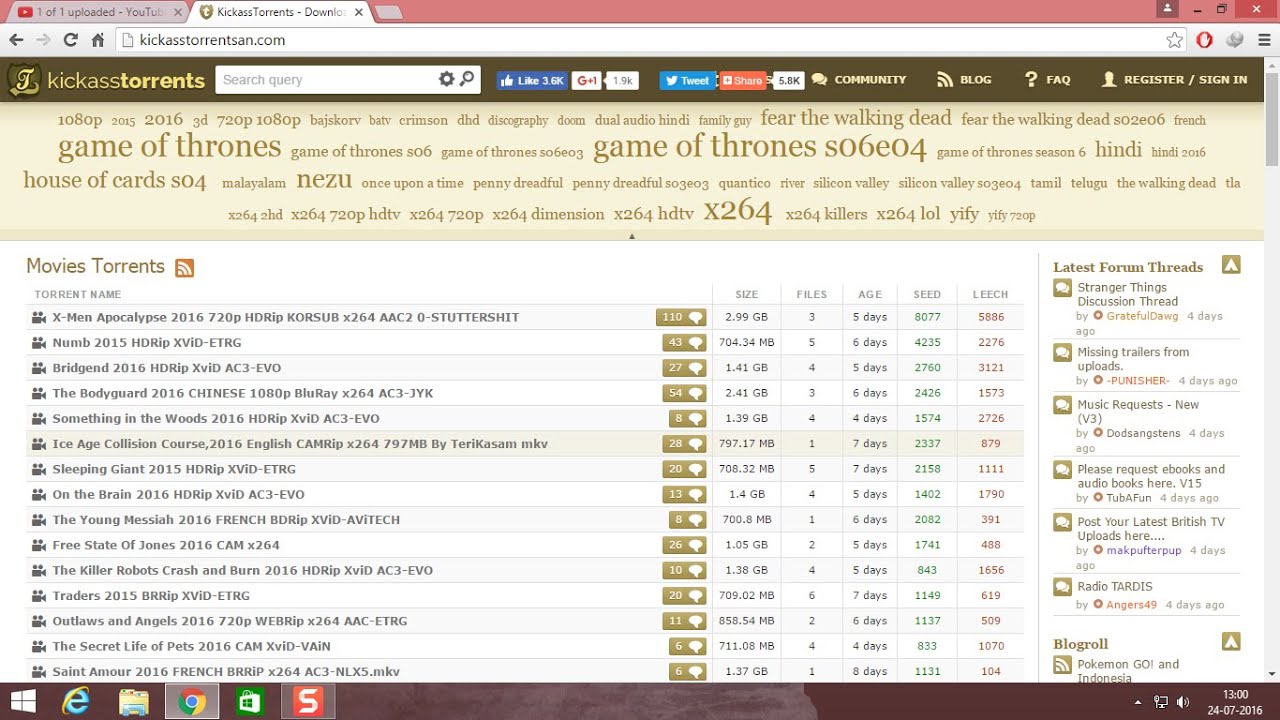Click the 'yify' tag
This screenshot has height=720, width=1280.
click(x=964, y=214)
